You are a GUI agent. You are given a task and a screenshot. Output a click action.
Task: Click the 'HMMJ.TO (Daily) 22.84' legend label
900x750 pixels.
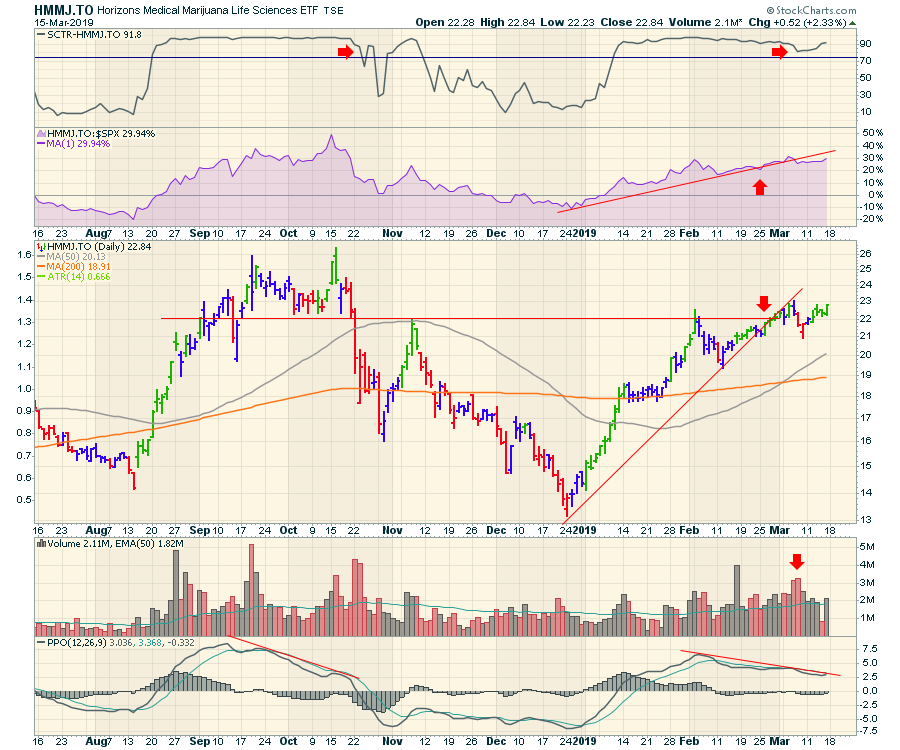tap(99, 247)
